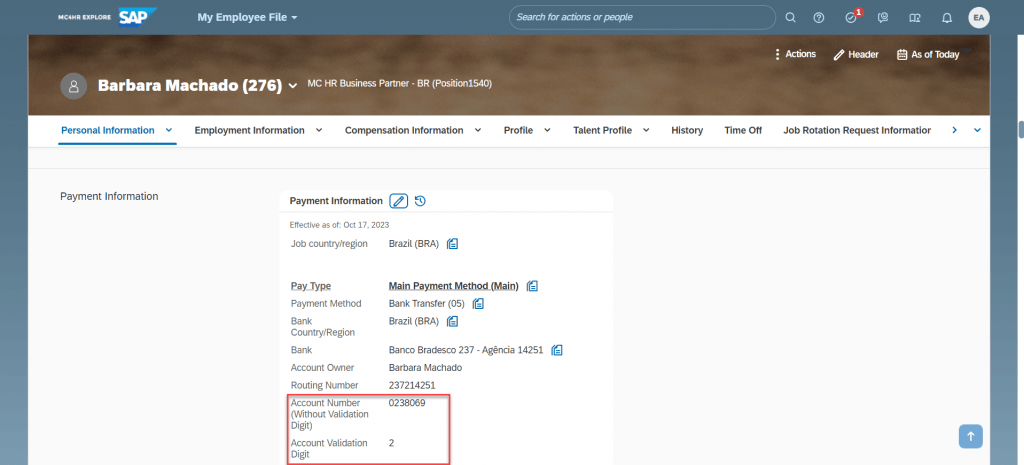Click the Effective as of: Oct 17, 2023 text
1024x465 pixels.
[339, 225]
